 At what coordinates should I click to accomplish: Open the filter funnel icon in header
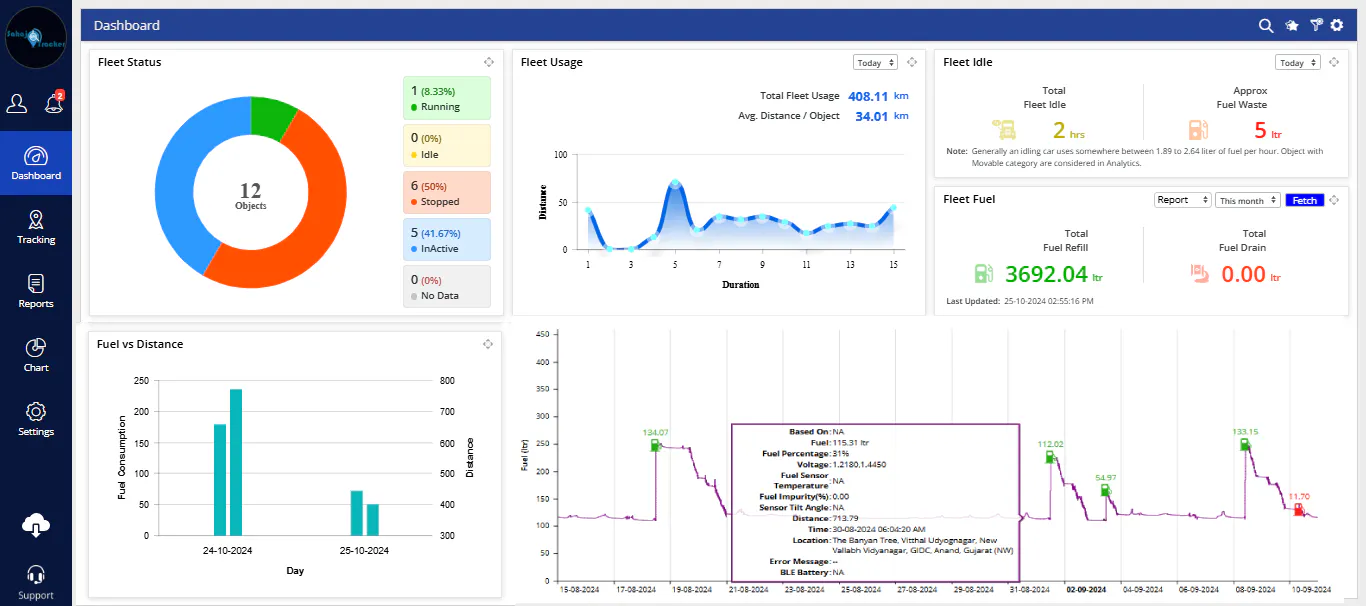[1316, 25]
